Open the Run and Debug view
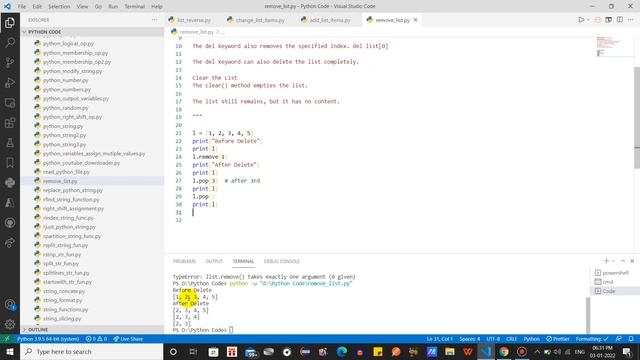Viewport: 640px width, 360px height. click(10, 82)
